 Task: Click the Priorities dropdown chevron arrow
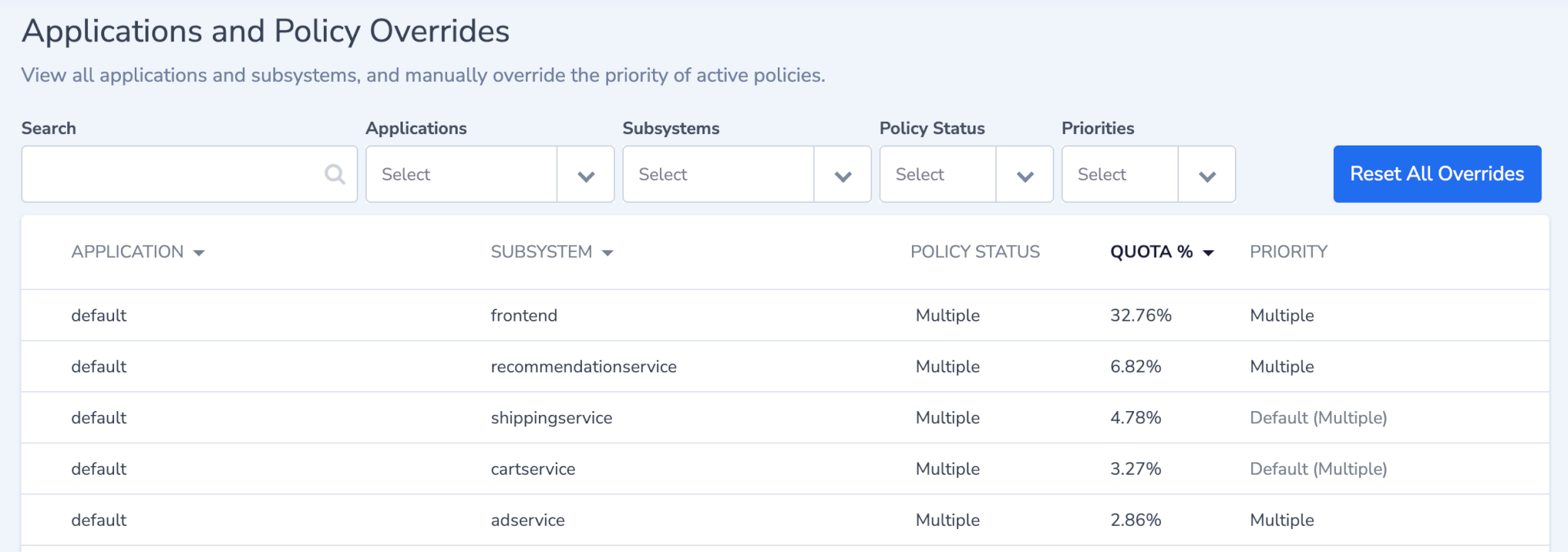1207,177
